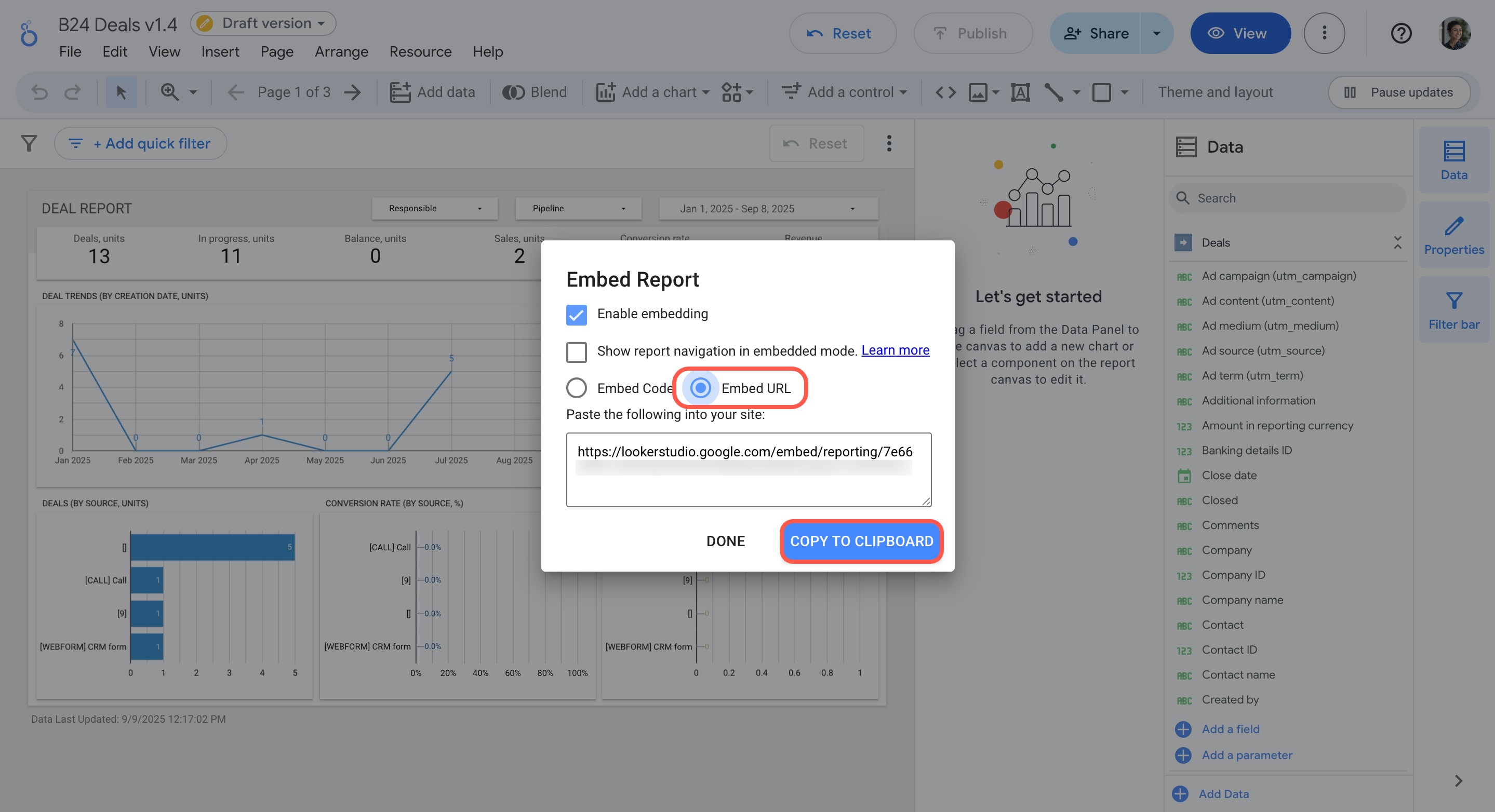Select the Embed Code radio option

576,388
